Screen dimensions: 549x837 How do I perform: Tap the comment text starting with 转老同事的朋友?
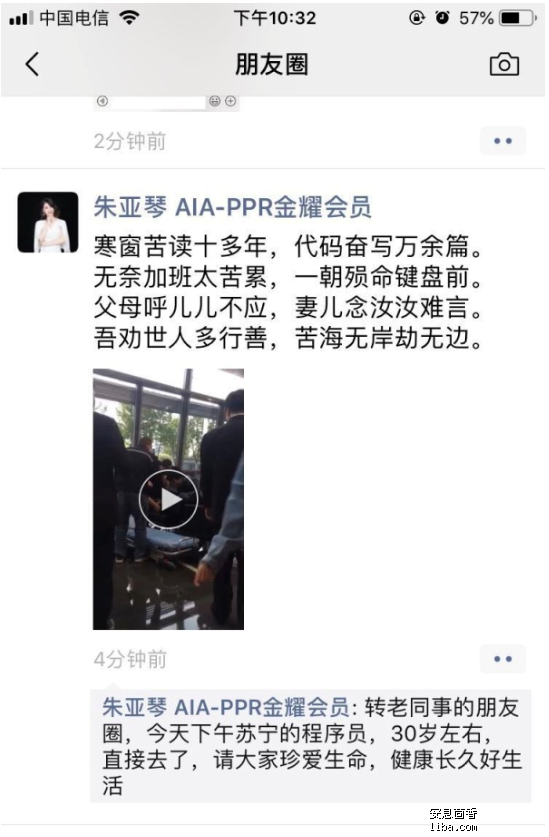tap(312, 747)
